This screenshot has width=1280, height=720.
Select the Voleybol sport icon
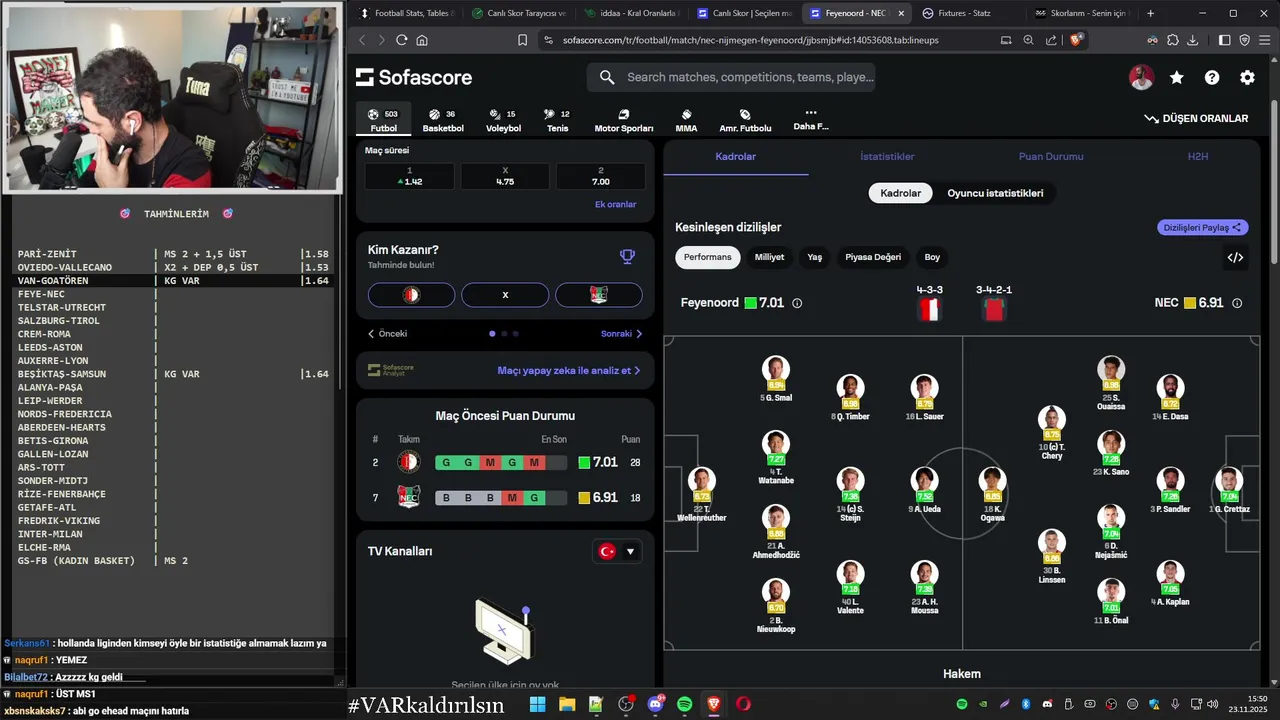click(503, 120)
